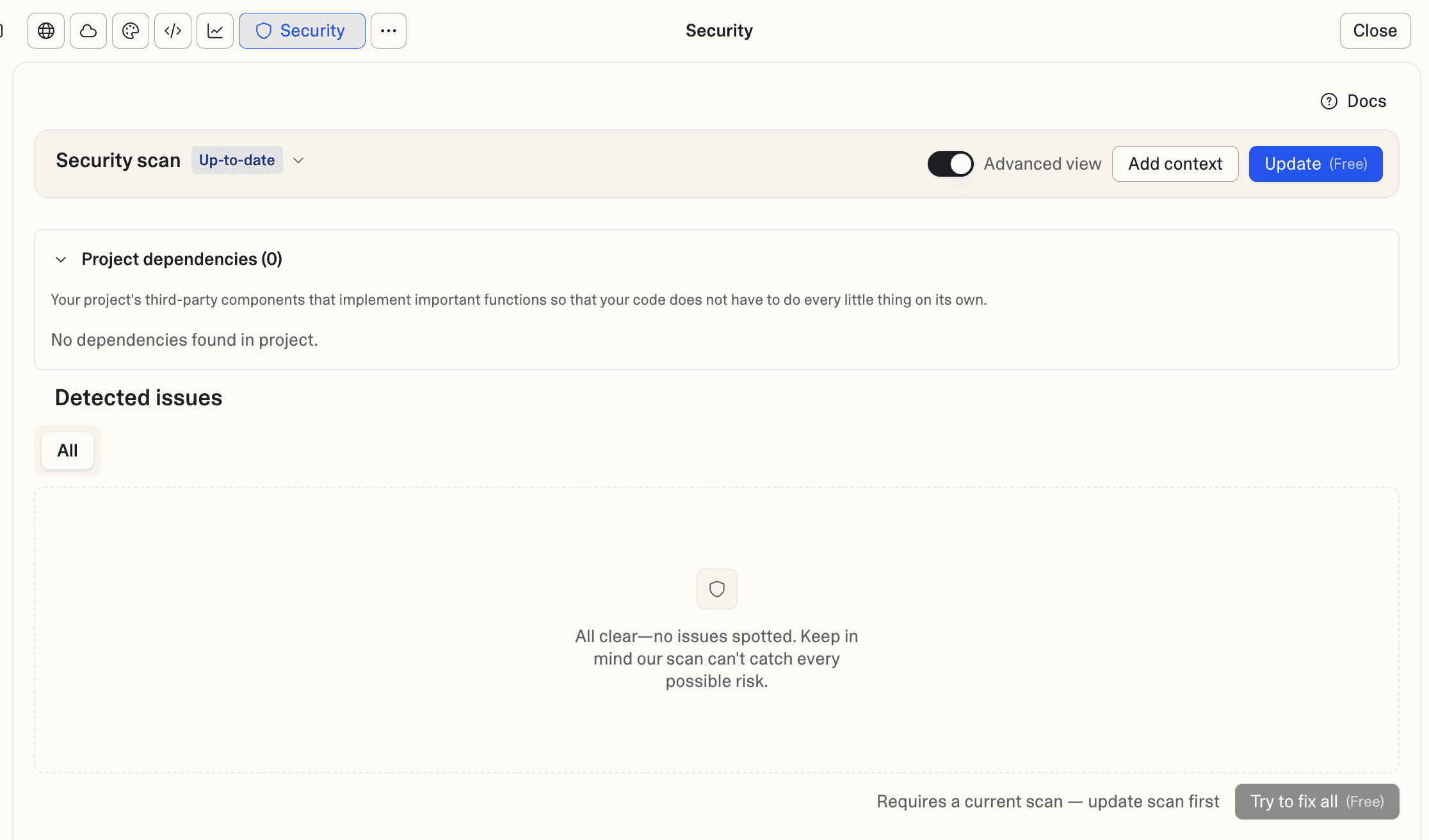Collapse the Project dependencies section

[x=60, y=259]
